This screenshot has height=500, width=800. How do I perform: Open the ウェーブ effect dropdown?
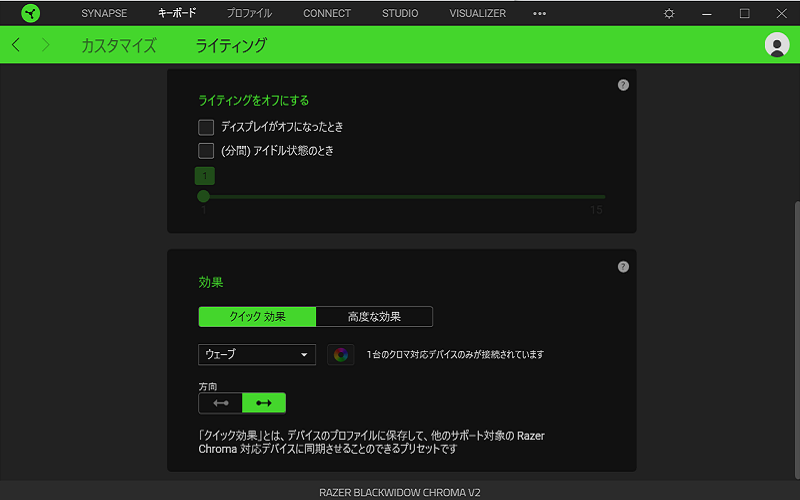click(257, 355)
